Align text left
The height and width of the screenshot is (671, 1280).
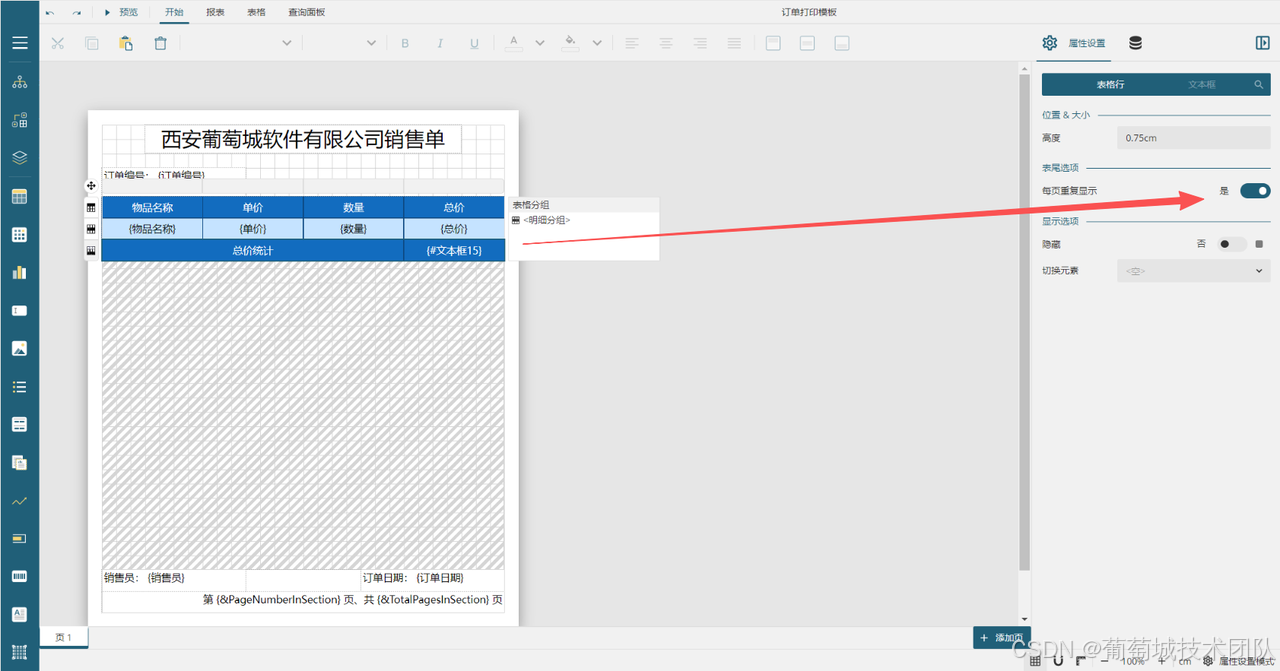click(632, 43)
